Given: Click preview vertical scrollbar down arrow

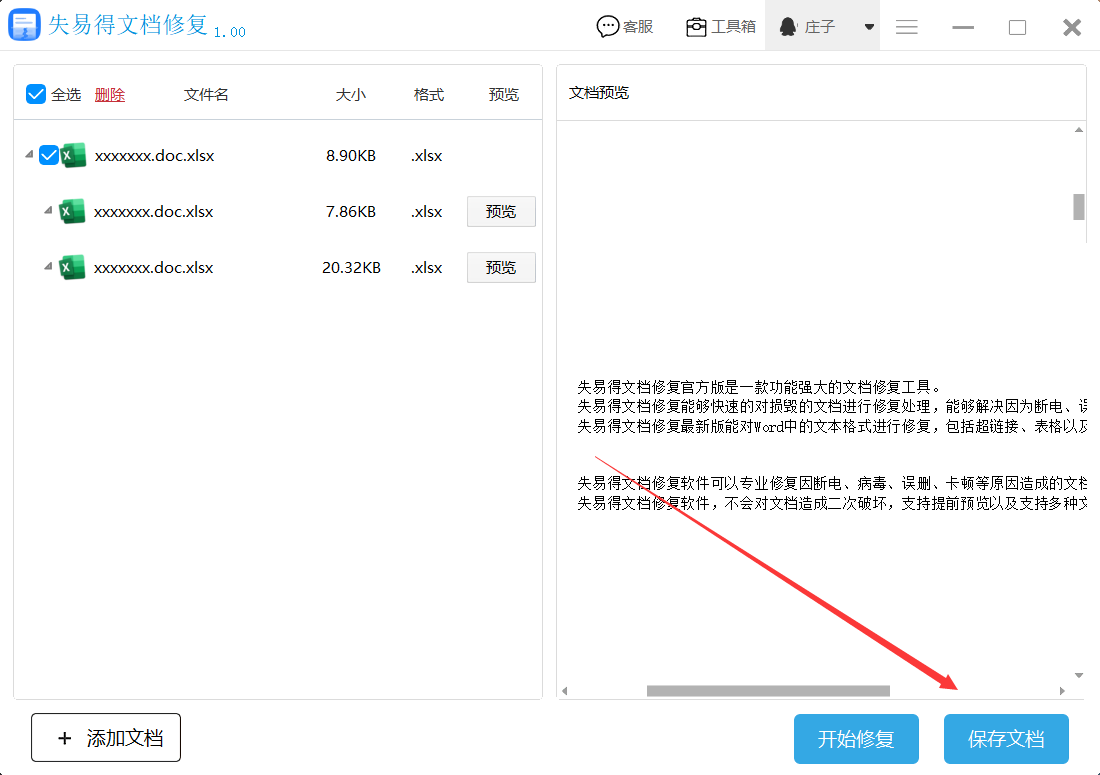Looking at the screenshot, I should (x=1079, y=675).
